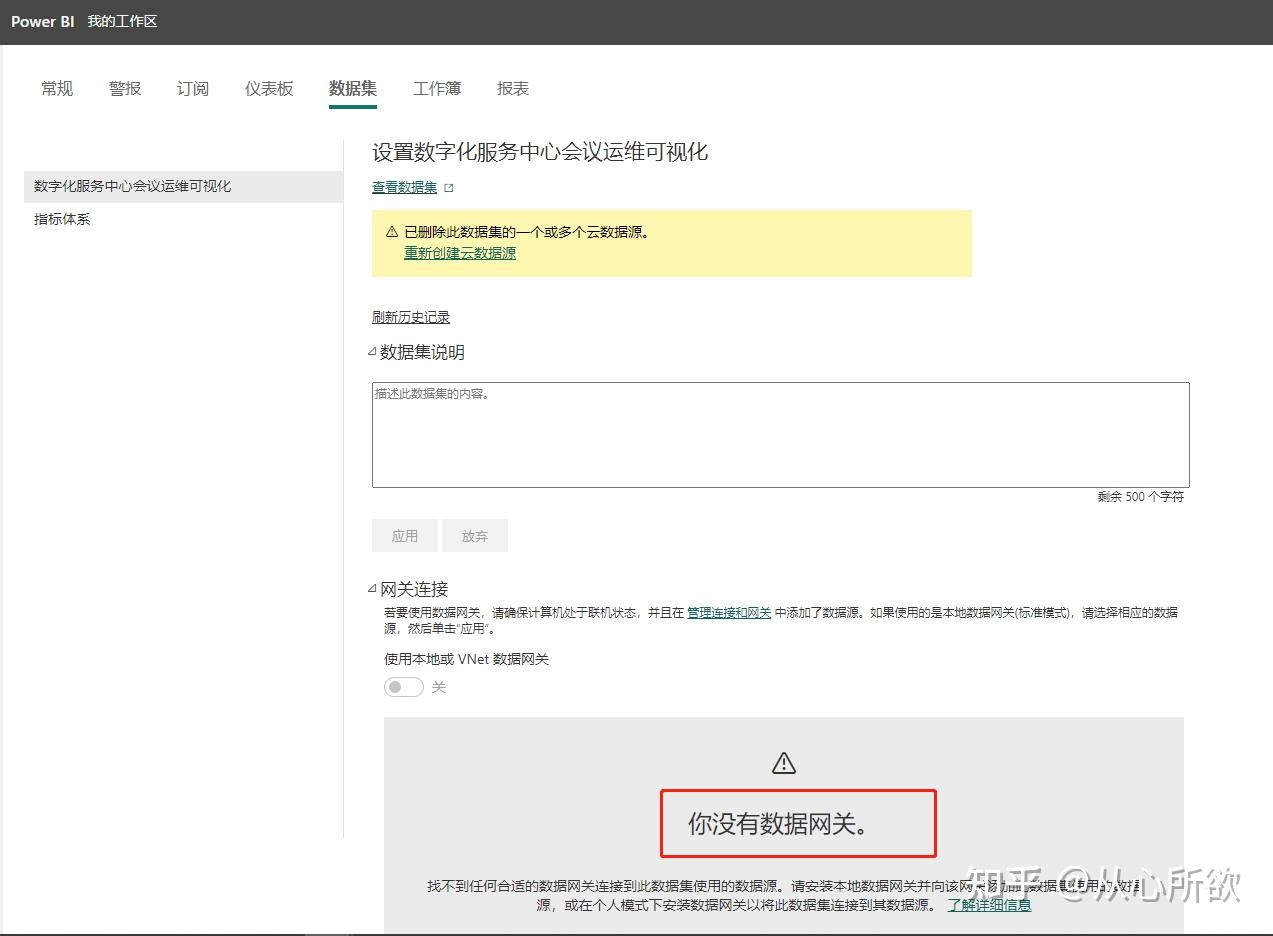This screenshot has height=936, width=1273.
Task: Select 指标体系 in the left sidebar
Action: click(61, 218)
